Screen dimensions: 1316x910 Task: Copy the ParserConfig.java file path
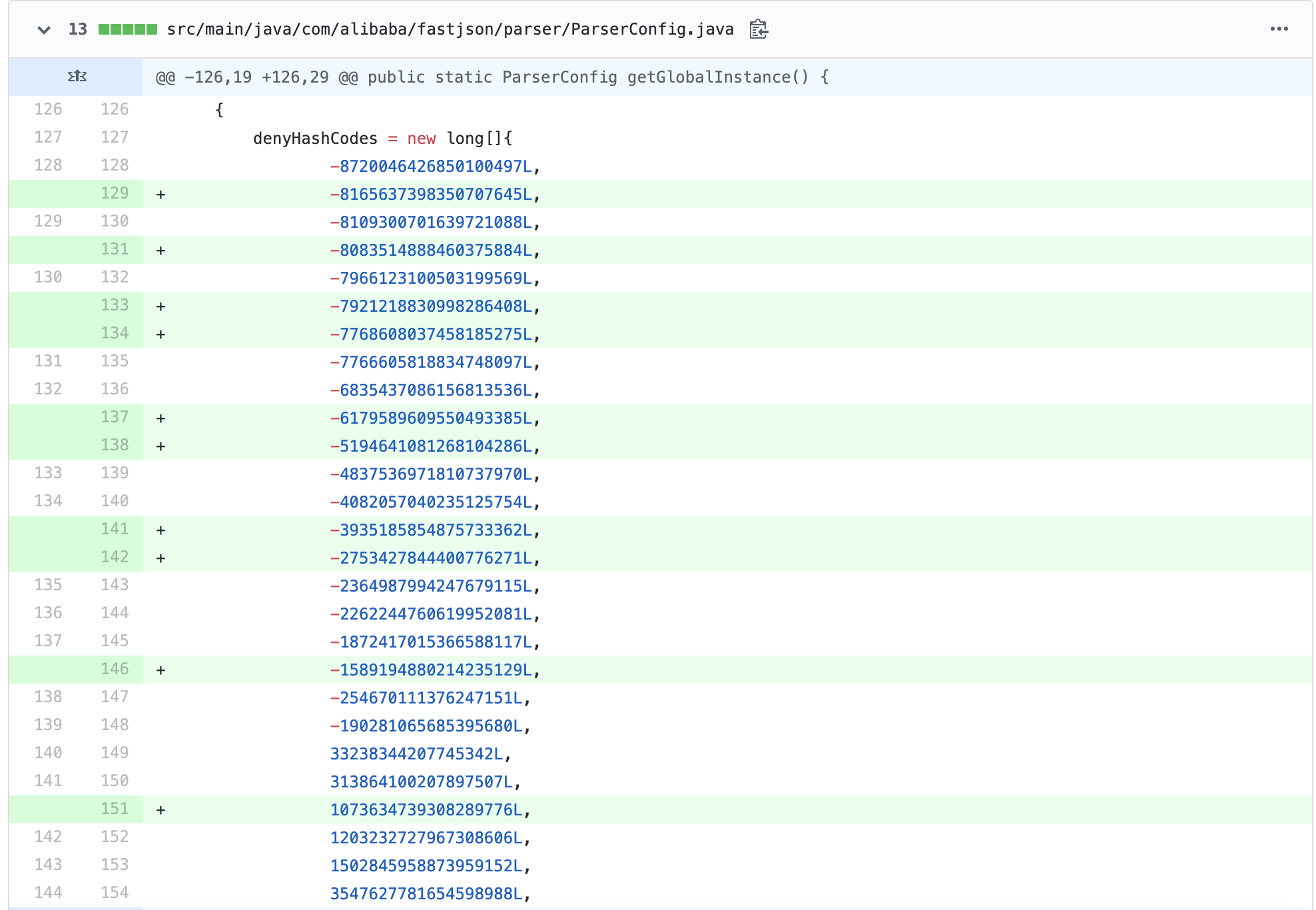pyautogui.click(x=759, y=29)
